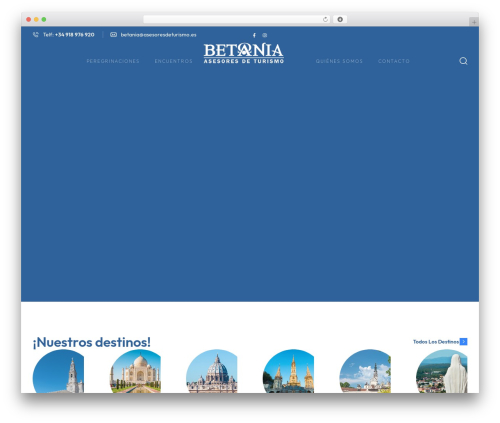Image resolution: width=500 pixels, height=423 pixels.
Task: Click the browser reload icon
Action: click(325, 19)
